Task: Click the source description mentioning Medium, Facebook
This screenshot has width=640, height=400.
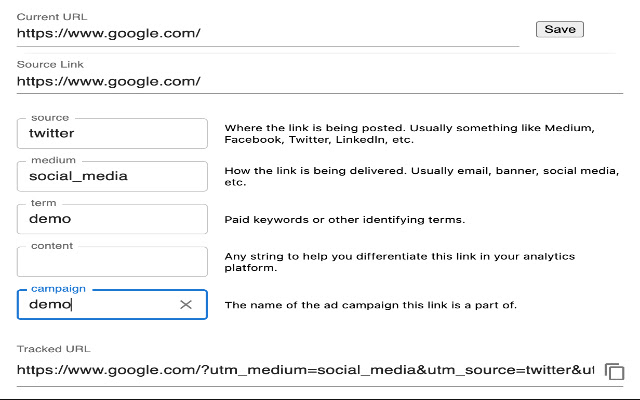Action: [x=409, y=133]
